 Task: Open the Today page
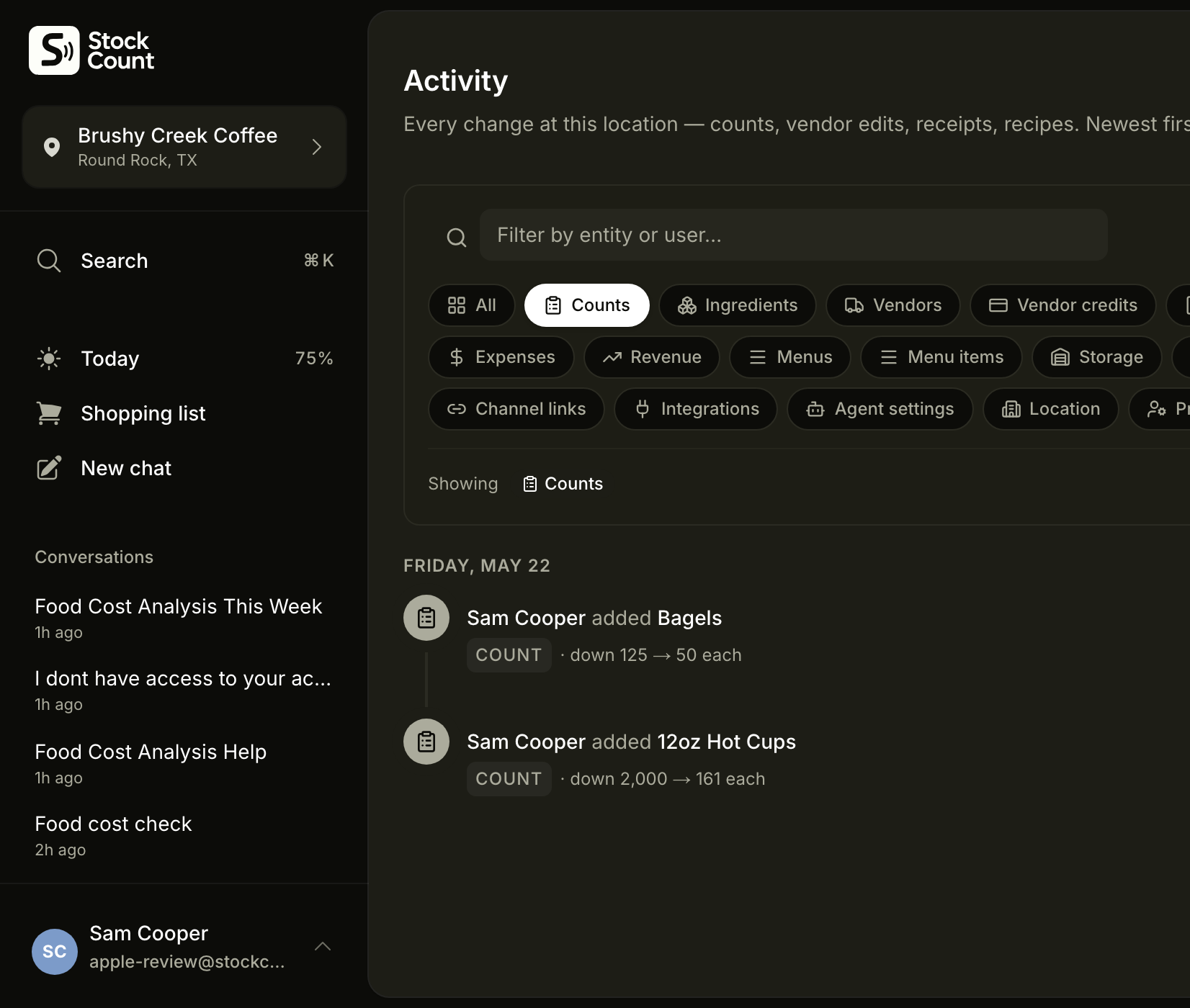[x=184, y=359]
